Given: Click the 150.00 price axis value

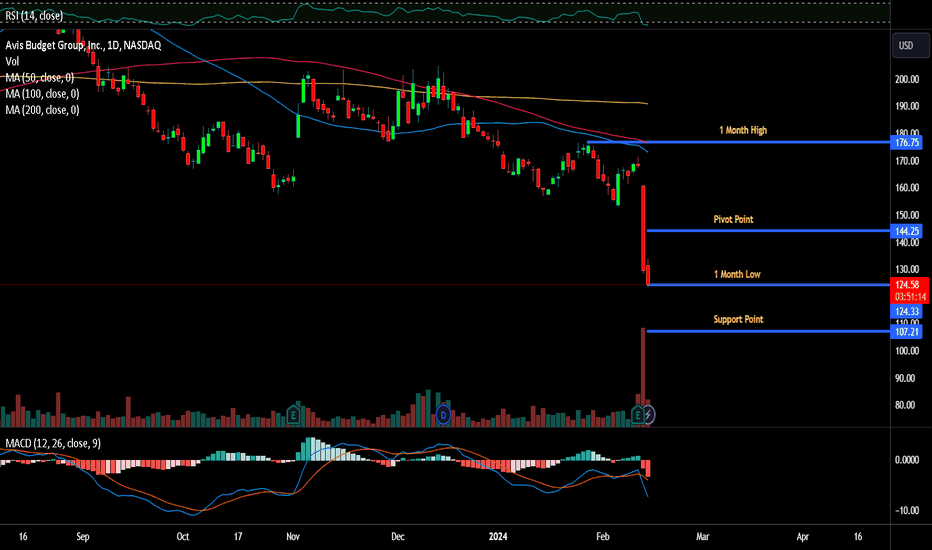Looking at the screenshot, I should (x=907, y=215).
